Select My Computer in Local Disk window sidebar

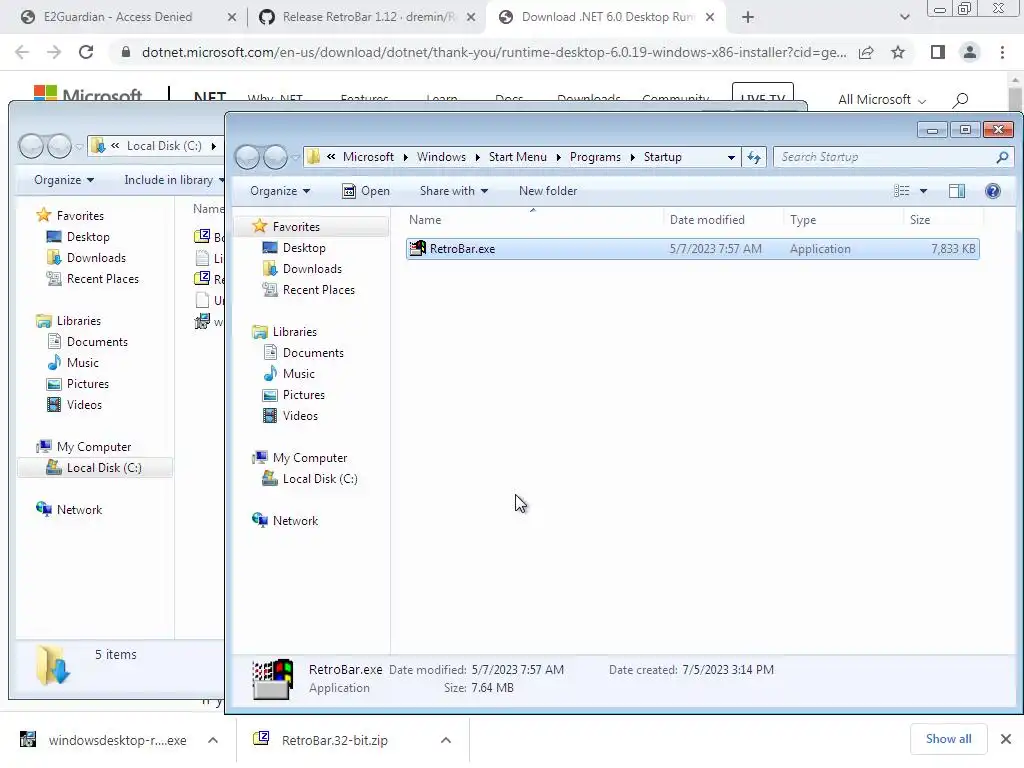click(93, 447)
